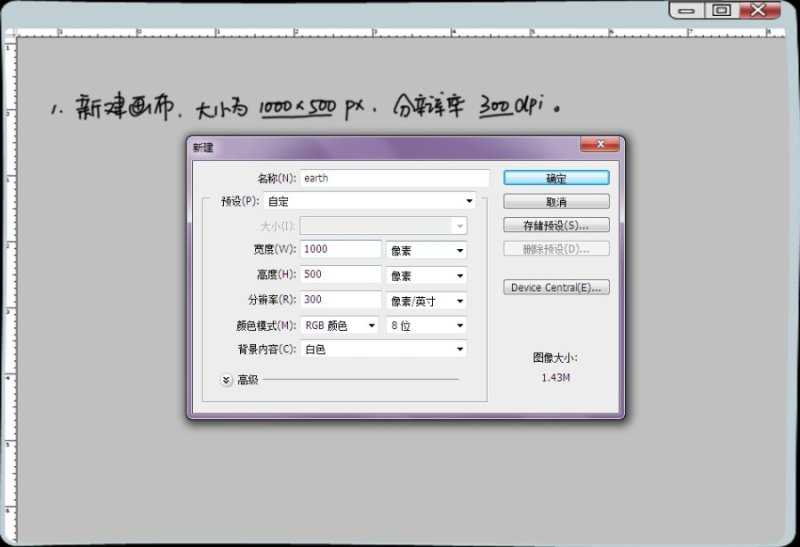Open the 分辨率 unit 像素/英寸 dropdown
This screenshot has height=547, width=800.
(426, 301)
